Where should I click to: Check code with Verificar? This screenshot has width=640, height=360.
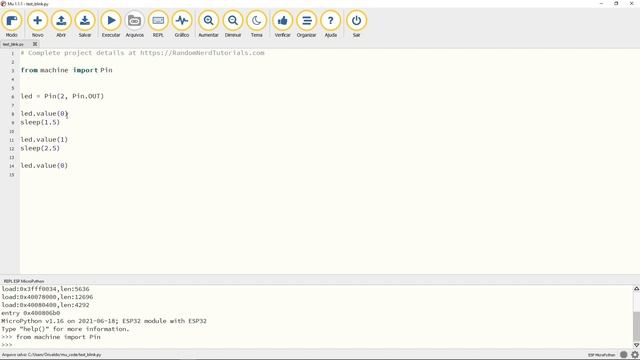point(282,24)
